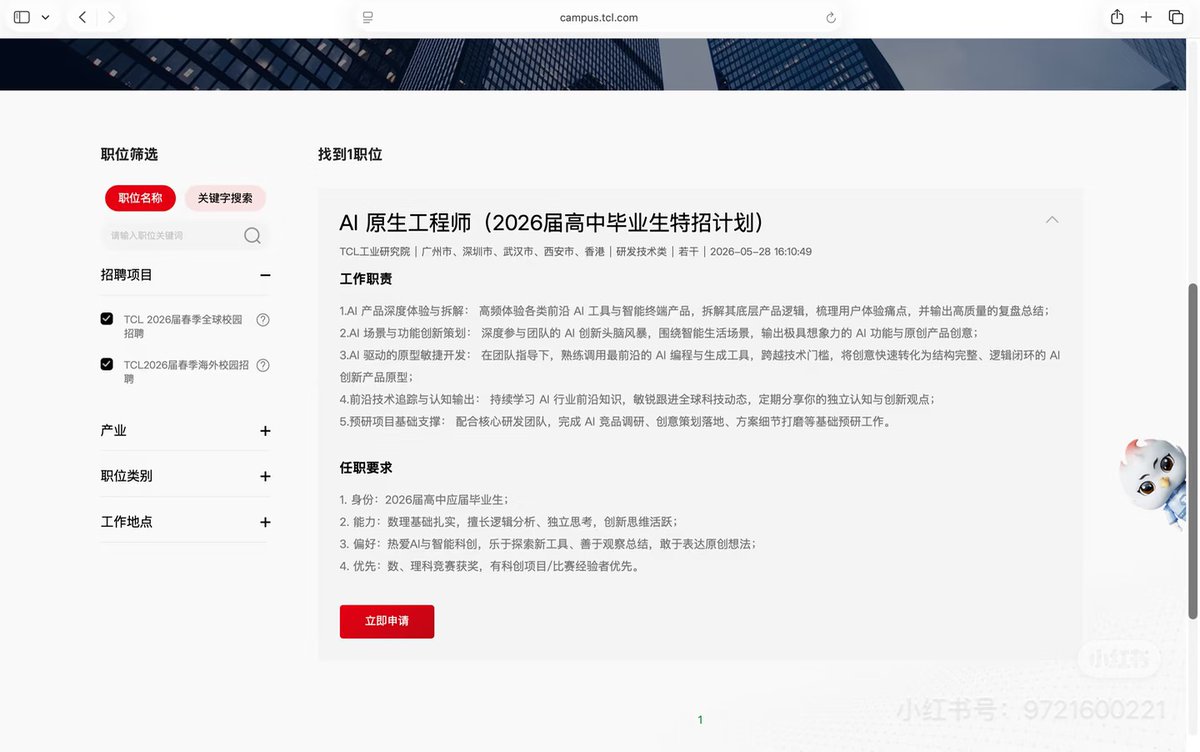Open help icon beside 海外校园招聘
Viewport: 1200px width, 752px height.
263,365
